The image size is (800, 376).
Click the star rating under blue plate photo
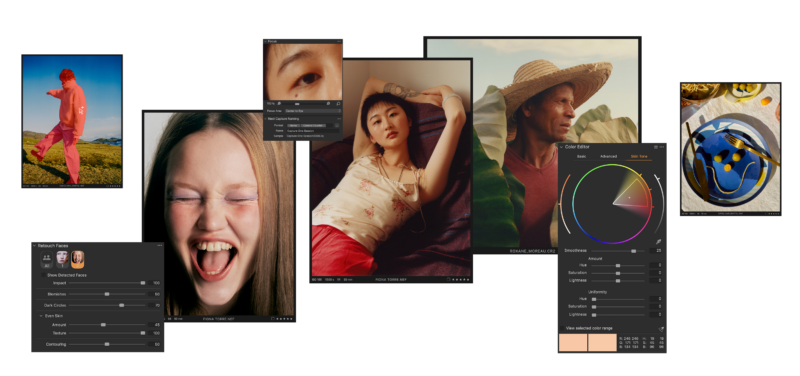[x=772, y=214]
